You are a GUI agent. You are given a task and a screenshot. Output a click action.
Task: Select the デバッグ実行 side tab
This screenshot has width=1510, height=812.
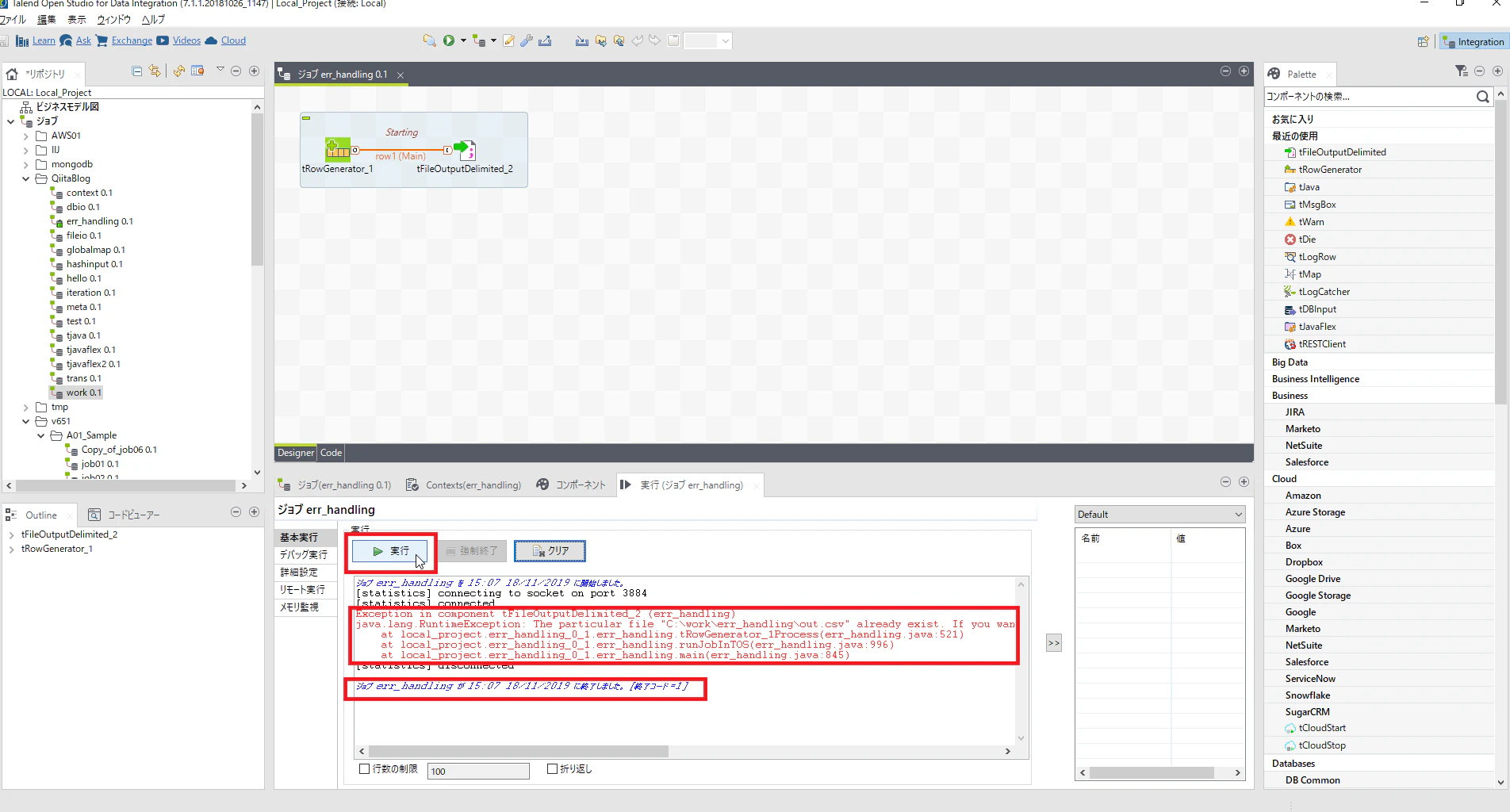coord(304,555)
